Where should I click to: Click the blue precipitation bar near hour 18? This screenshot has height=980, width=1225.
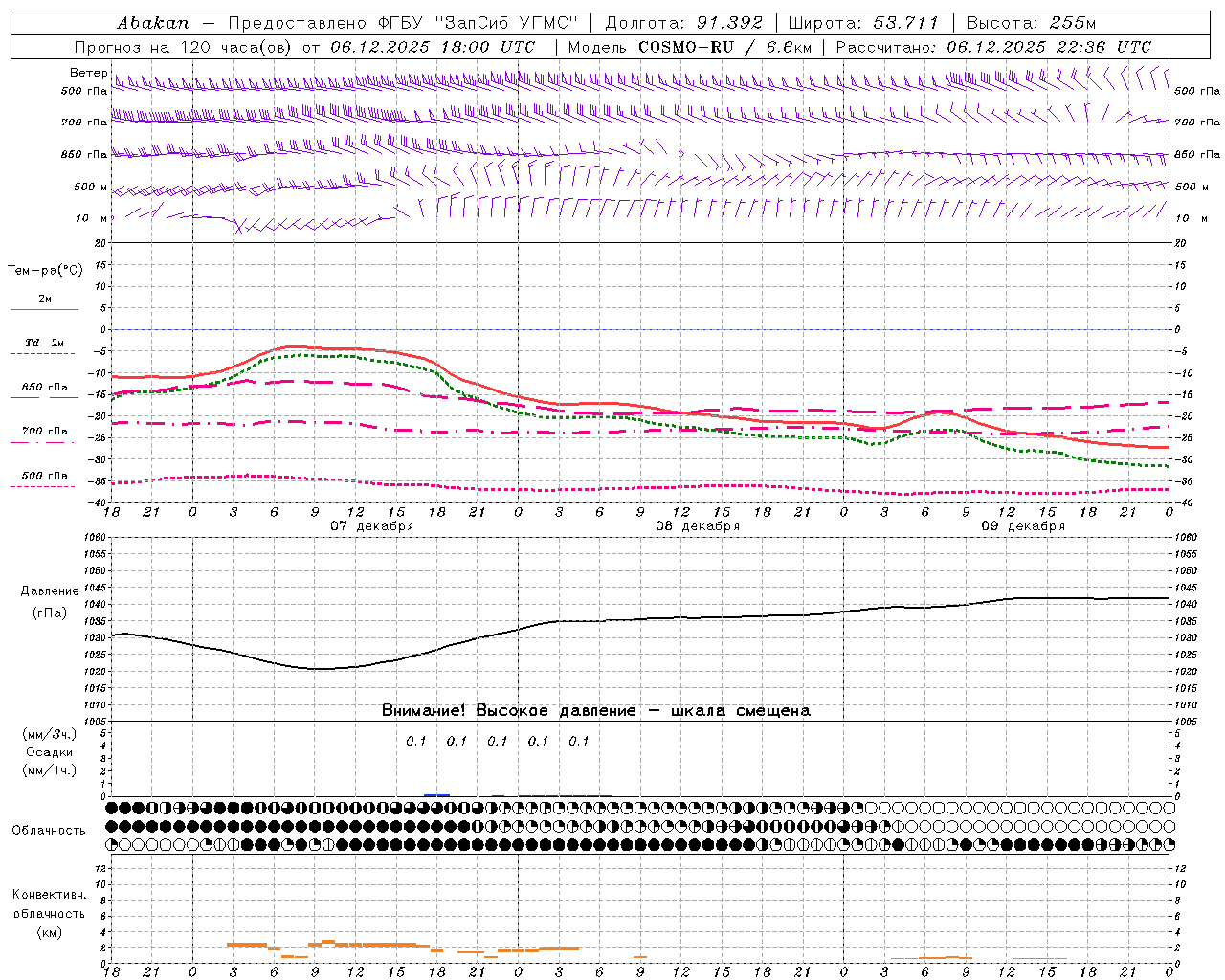436,794
